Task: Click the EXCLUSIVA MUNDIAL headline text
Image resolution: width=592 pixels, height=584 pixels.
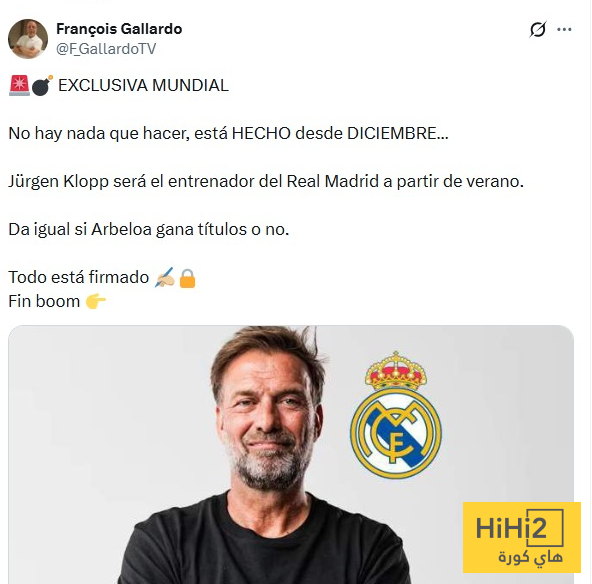Action: (143, 85)
